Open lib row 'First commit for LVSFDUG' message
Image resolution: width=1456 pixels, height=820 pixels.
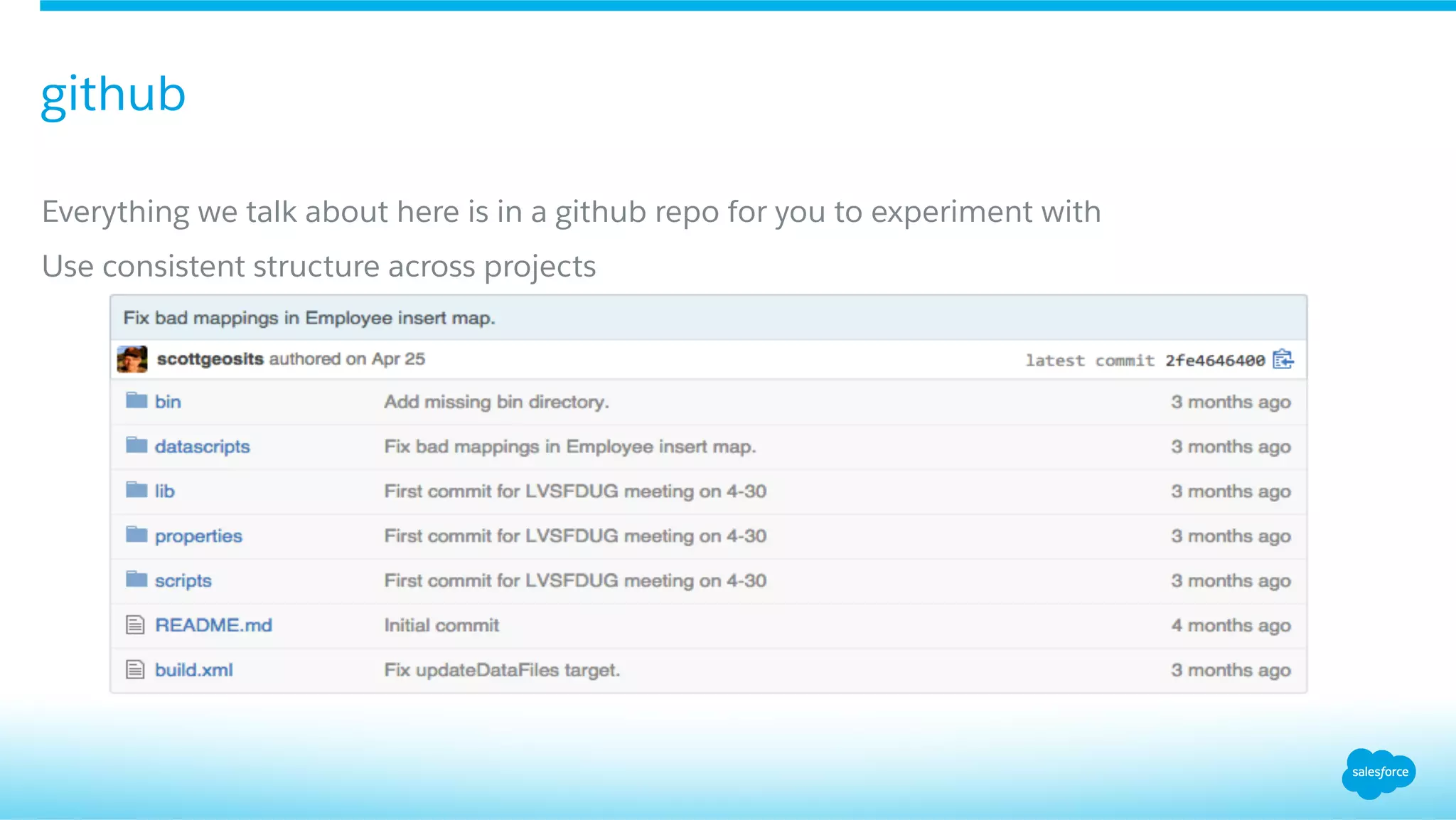575,491
